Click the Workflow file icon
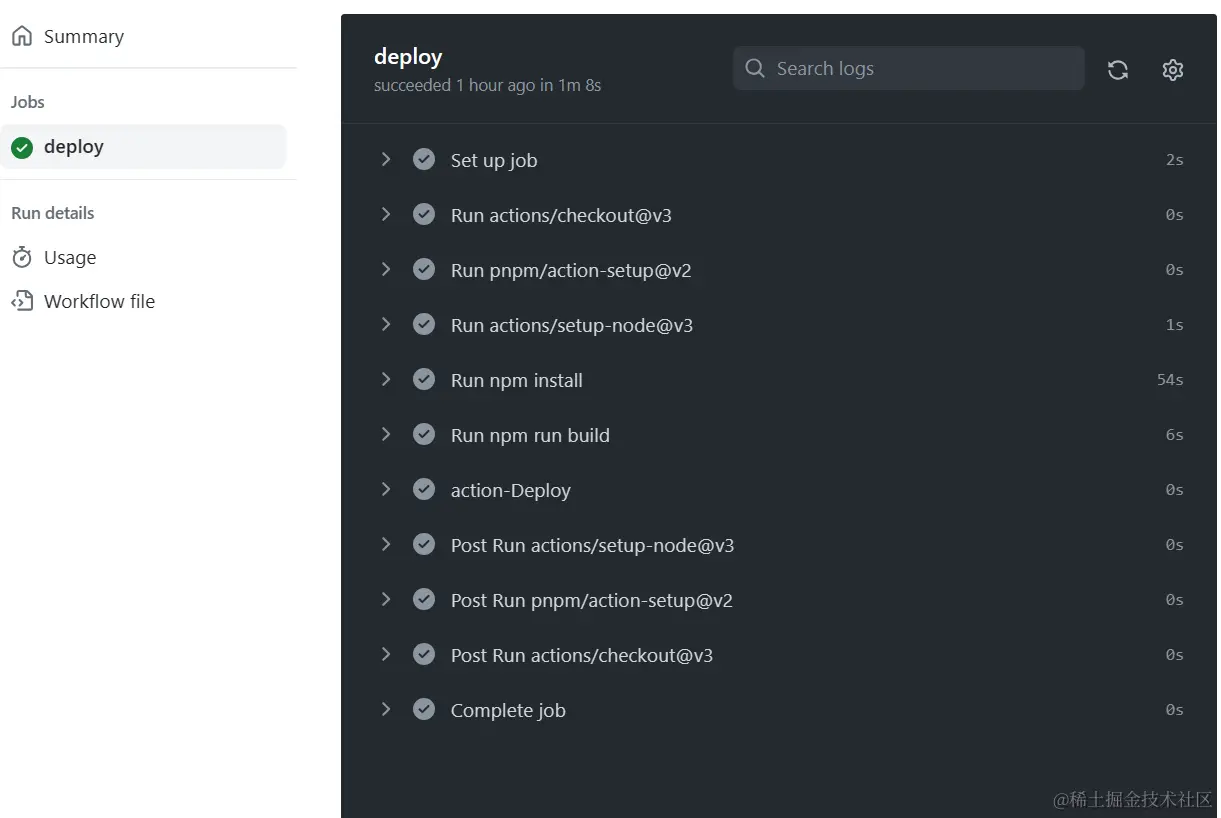 [22, 301]
